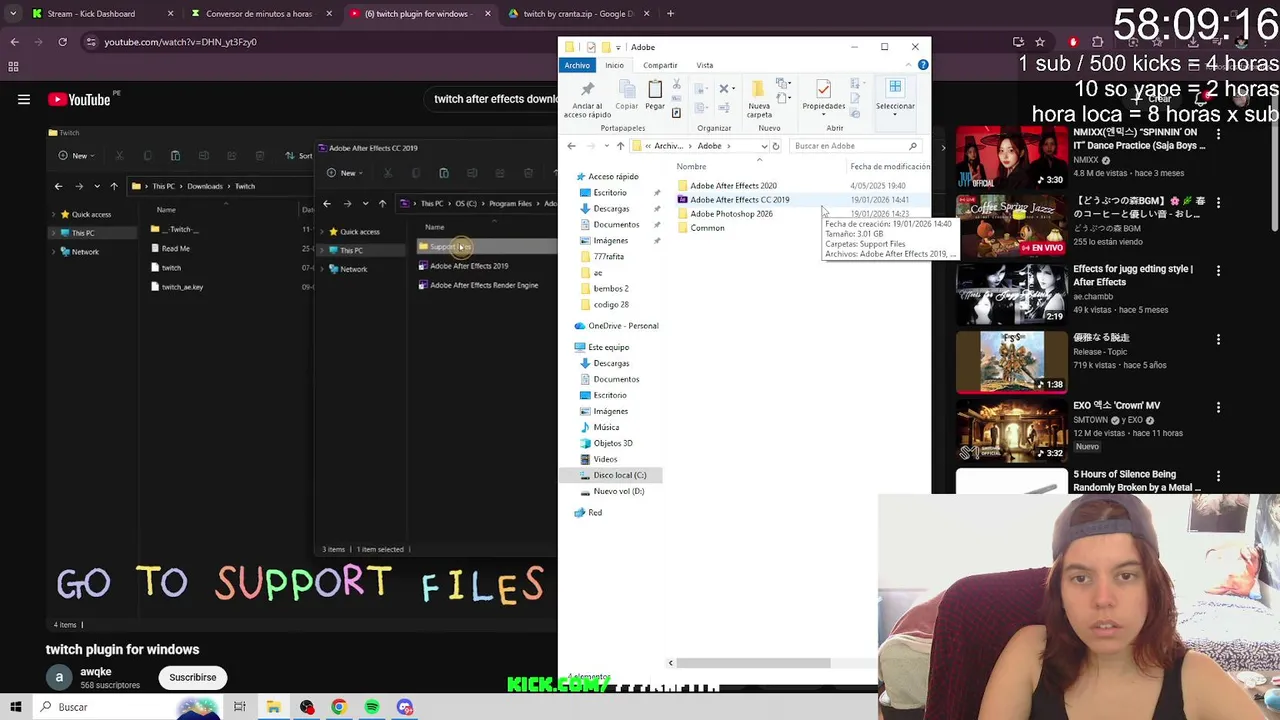Click the Pegar clipboard icon
1280x720 pixels.
(x=655, y=89)
